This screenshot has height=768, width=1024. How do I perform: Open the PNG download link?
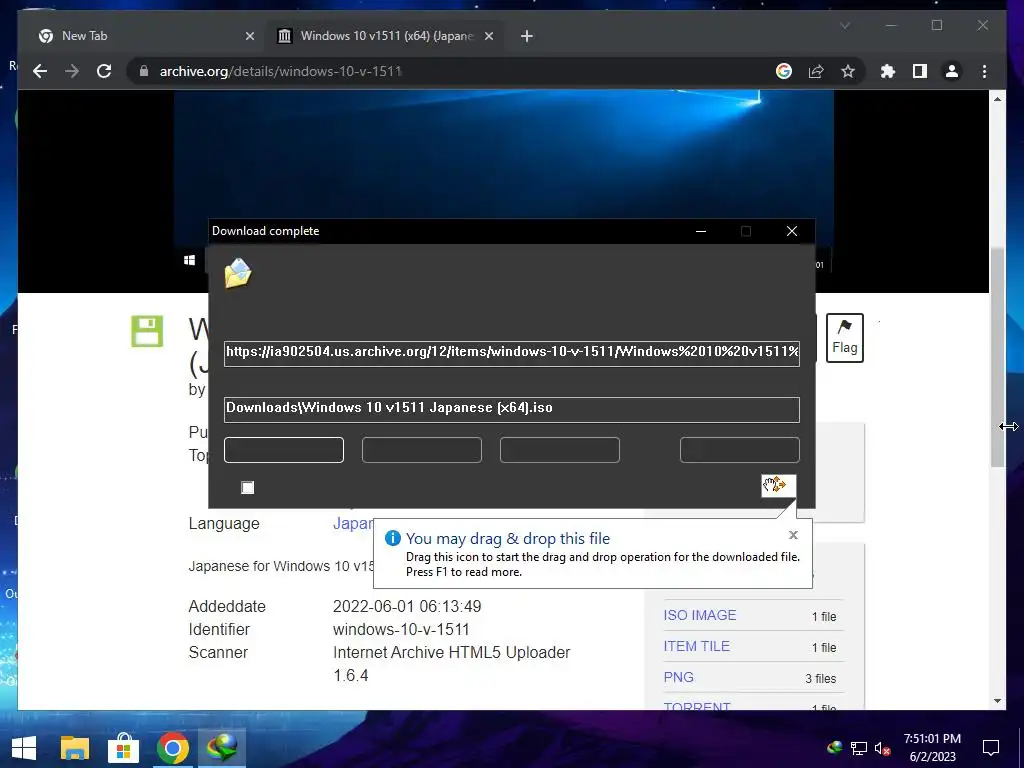point(679,677)
